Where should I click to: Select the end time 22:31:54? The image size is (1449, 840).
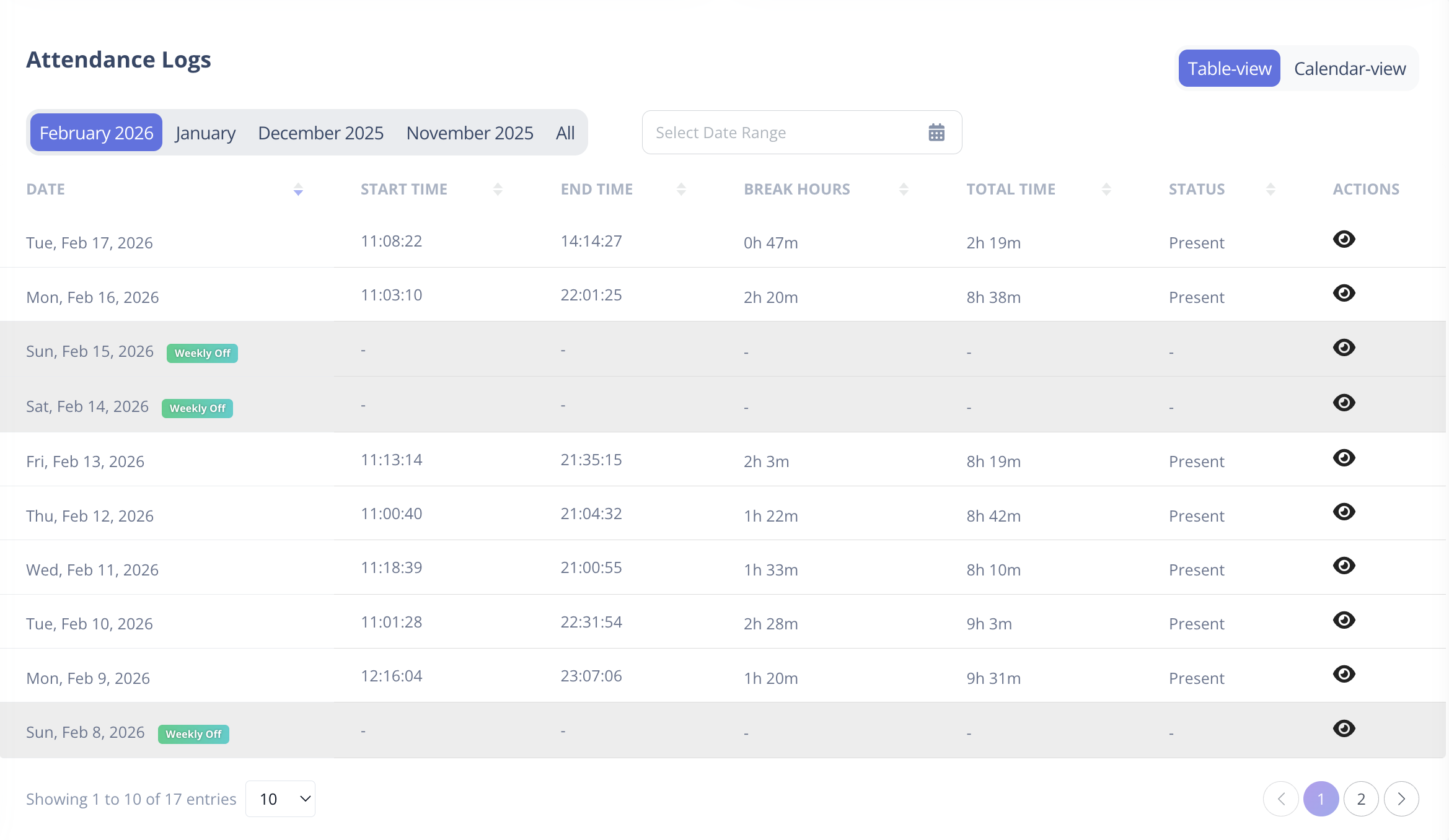[x=591, y=622]
